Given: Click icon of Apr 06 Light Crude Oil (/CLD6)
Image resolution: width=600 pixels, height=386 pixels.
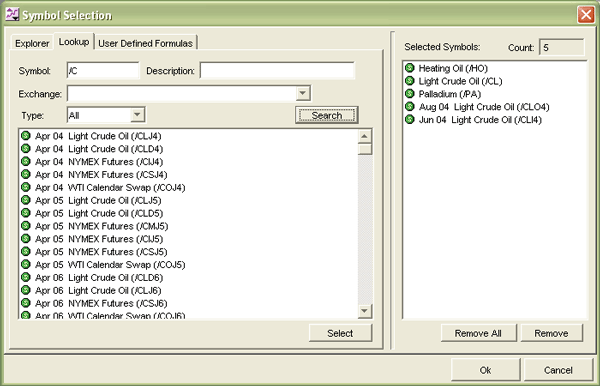Looking at the screenshot, I should pyautogui.click(x=26, y=277).
